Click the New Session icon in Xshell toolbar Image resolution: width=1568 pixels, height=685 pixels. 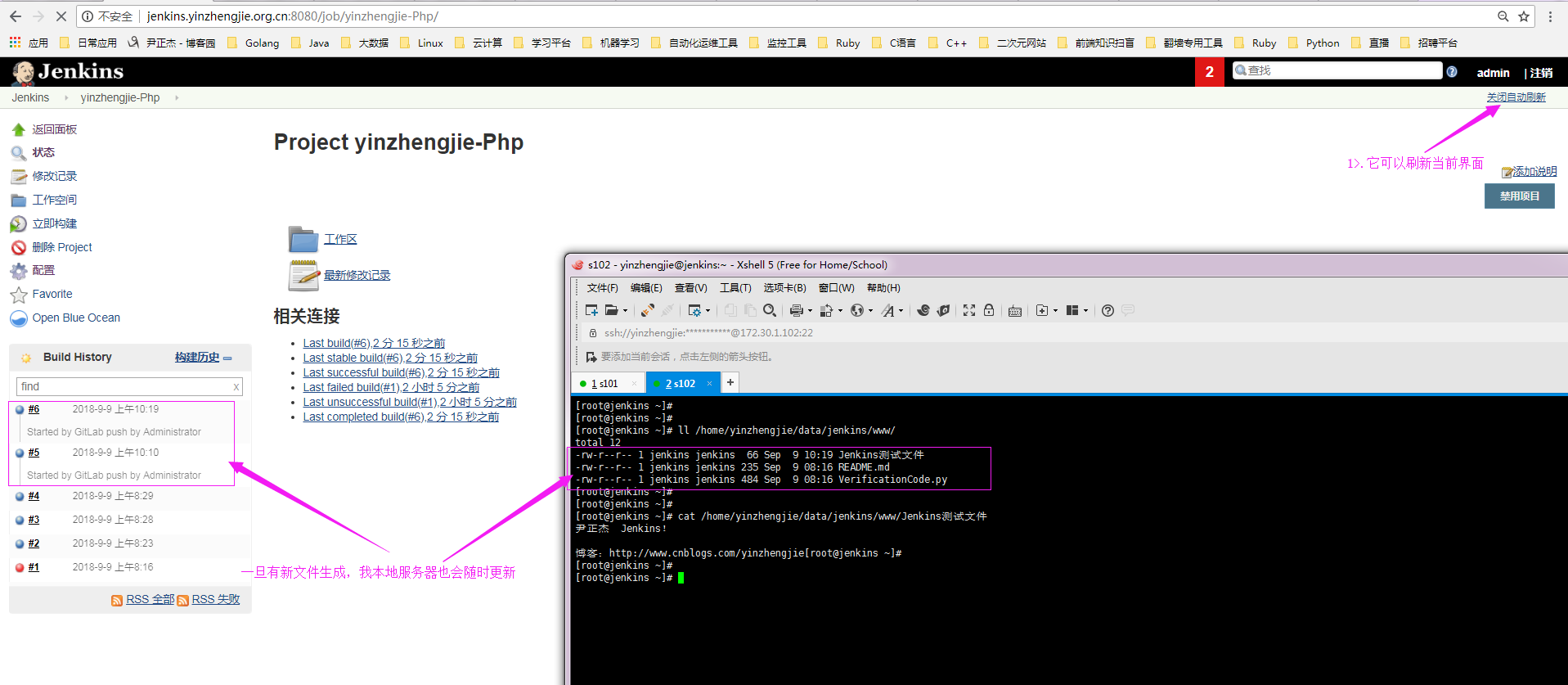pyautogui.click(x=591, y=310)
